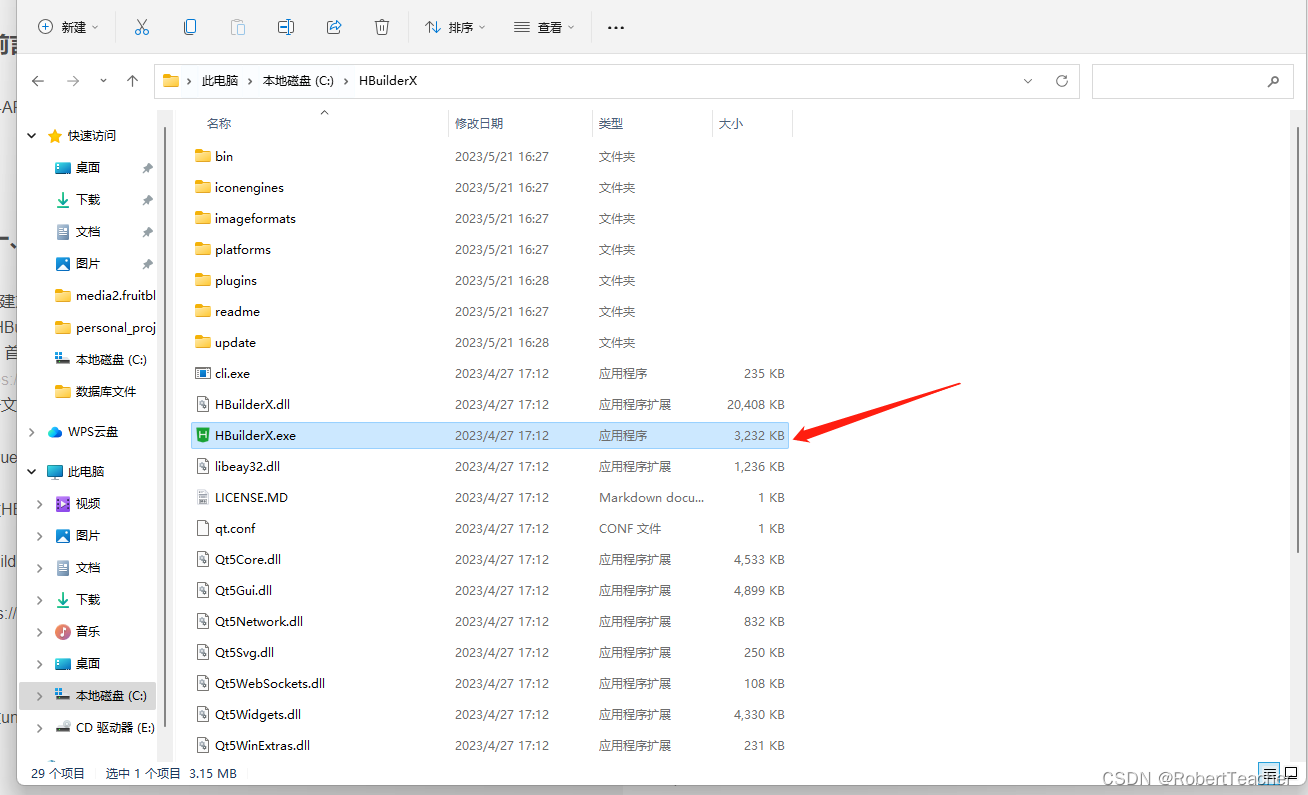Select the iconengines folder row
Screen dimensions: 1308x795
(x=490, y=187)
